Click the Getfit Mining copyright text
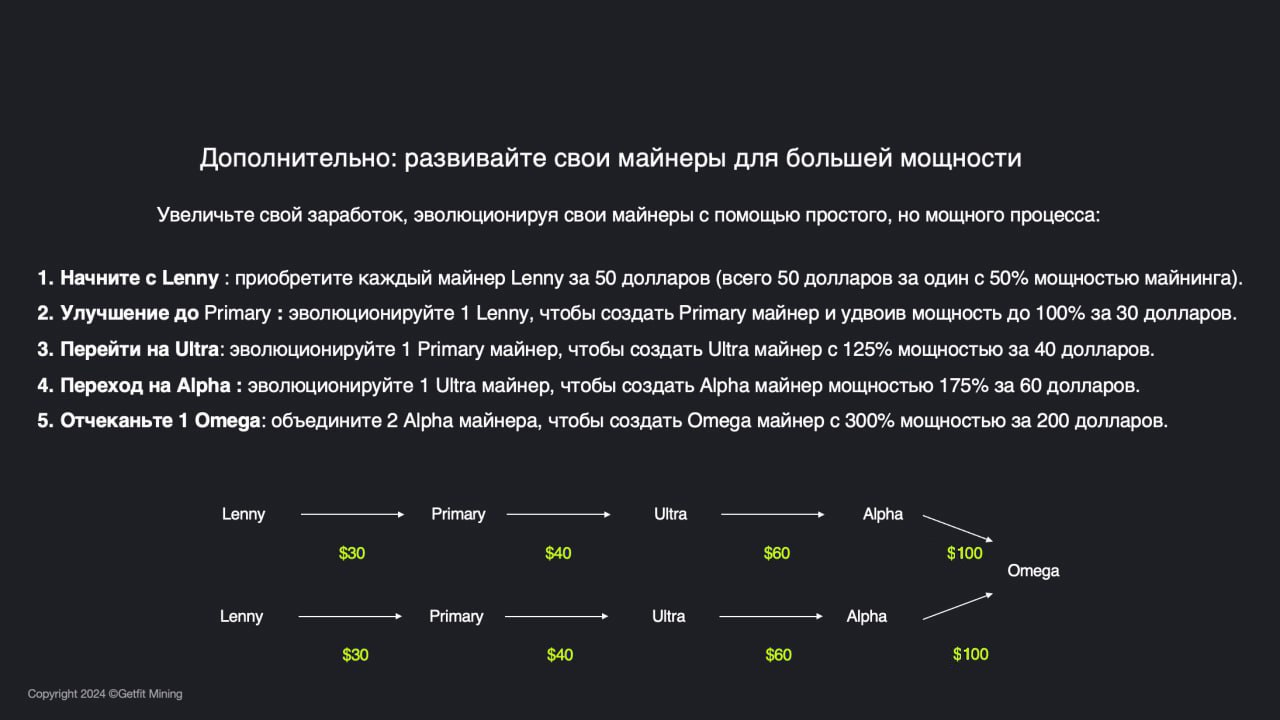Image resolution: width=1280 pixels, height=720 pixels. [x=105, y=694]
